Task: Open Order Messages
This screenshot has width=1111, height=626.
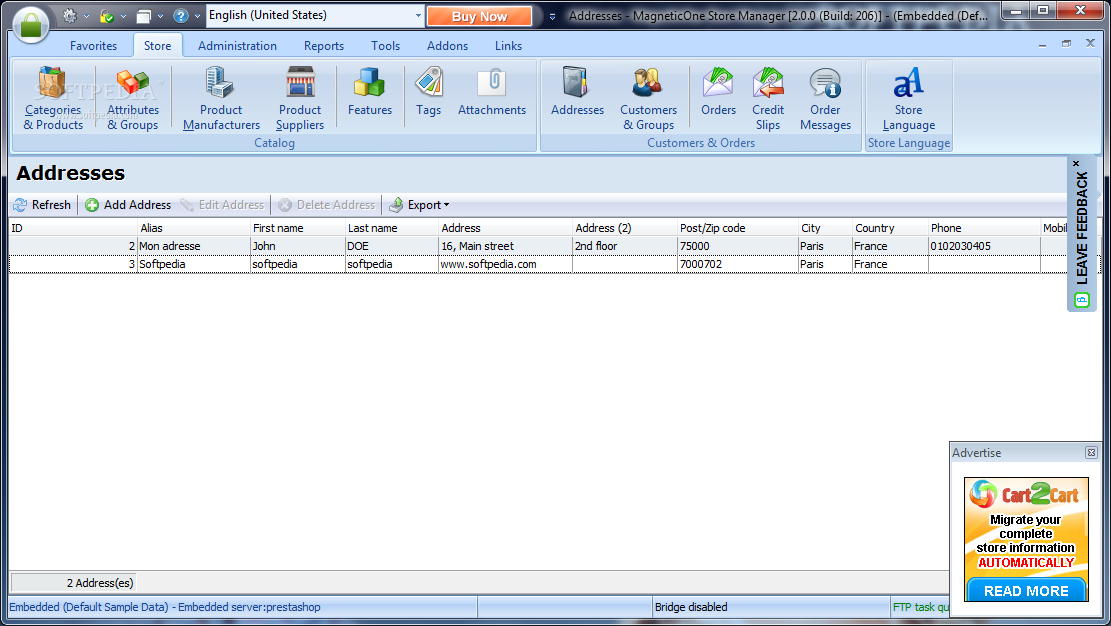Action: point(825,99)
